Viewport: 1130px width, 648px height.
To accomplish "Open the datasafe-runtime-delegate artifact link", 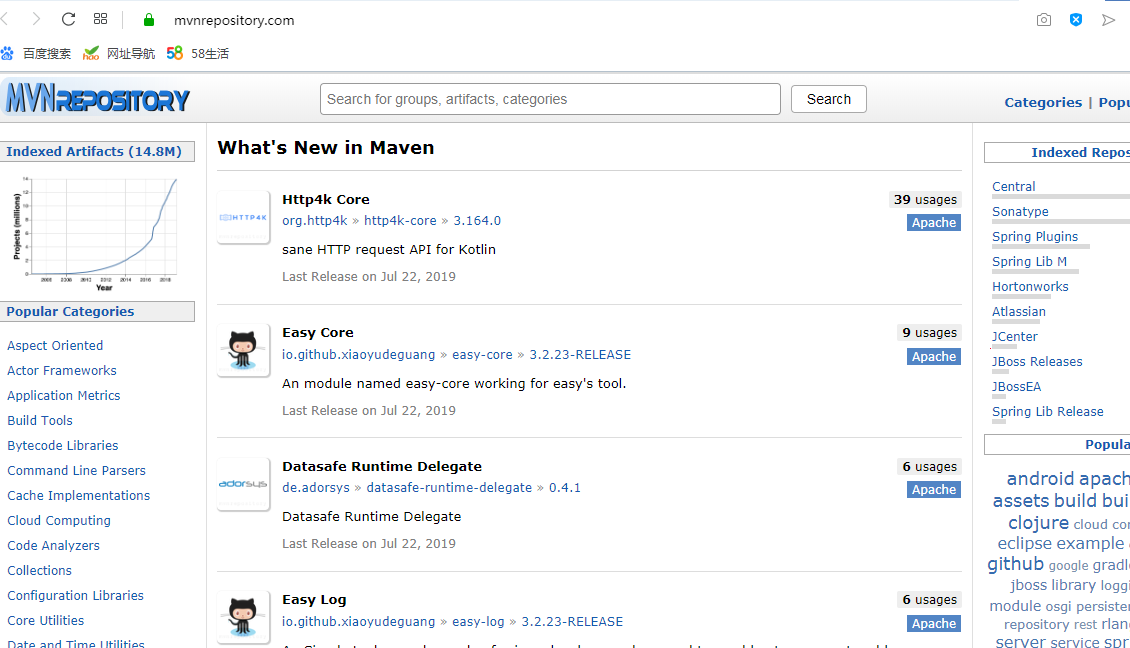I will coord(449,488).
